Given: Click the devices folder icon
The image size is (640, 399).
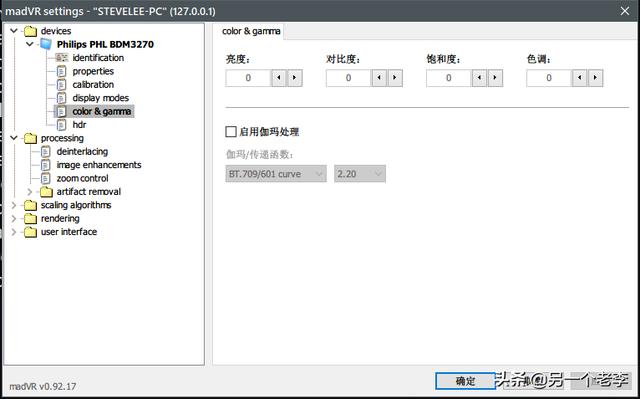Looking at the screenshot, I should click(30, 31).
